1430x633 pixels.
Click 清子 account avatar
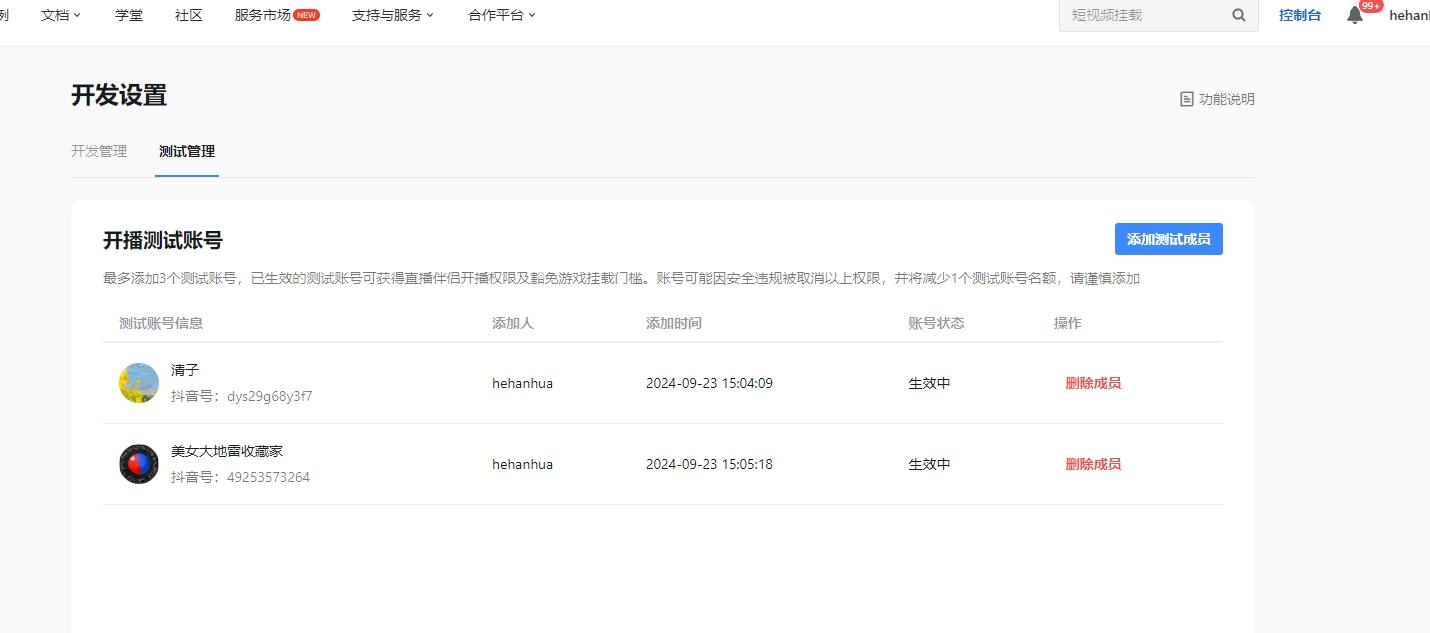pyautogui.click(x=139, y=383)
